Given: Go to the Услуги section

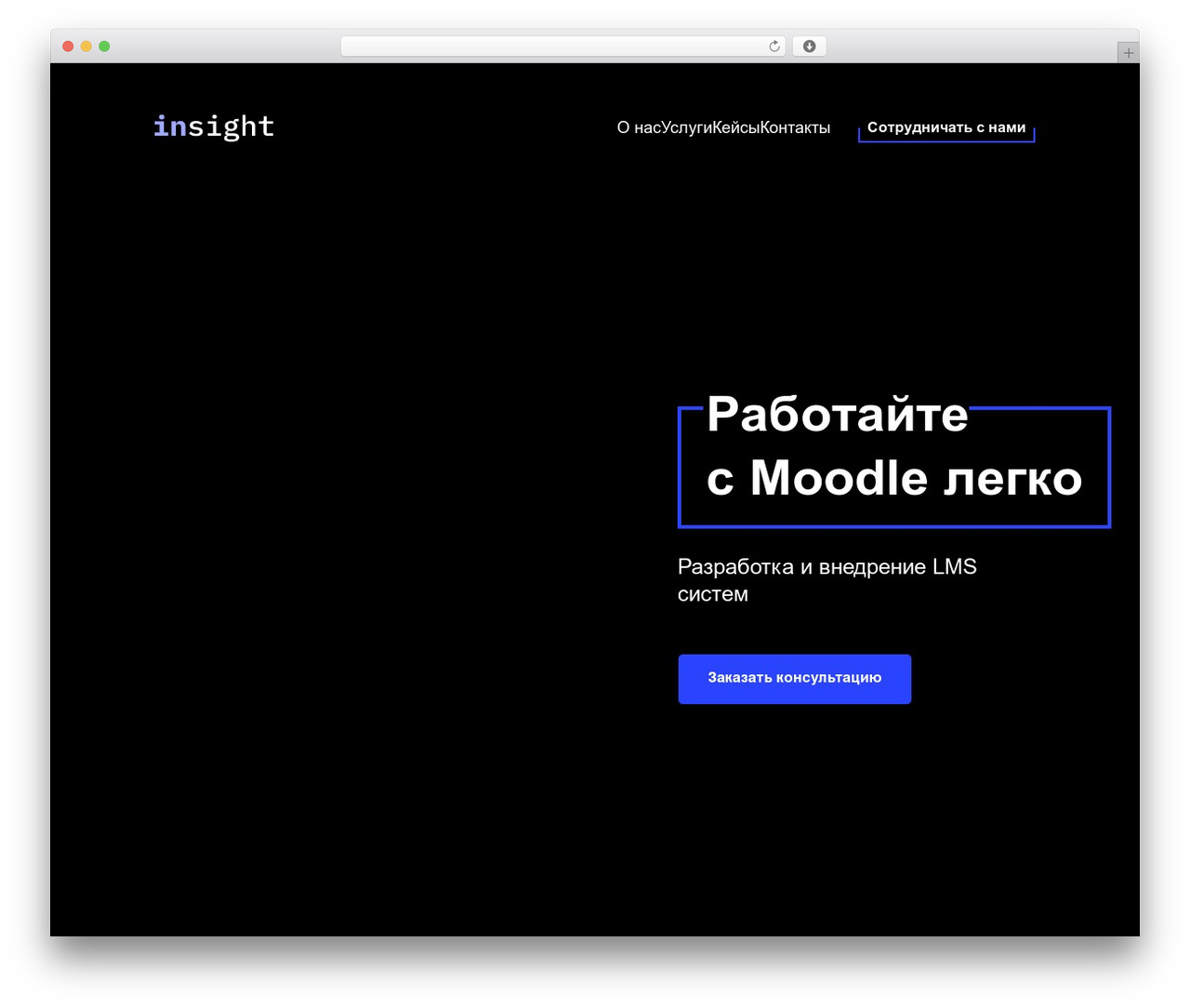Looking at the screenshot, I should pos(687,127).
